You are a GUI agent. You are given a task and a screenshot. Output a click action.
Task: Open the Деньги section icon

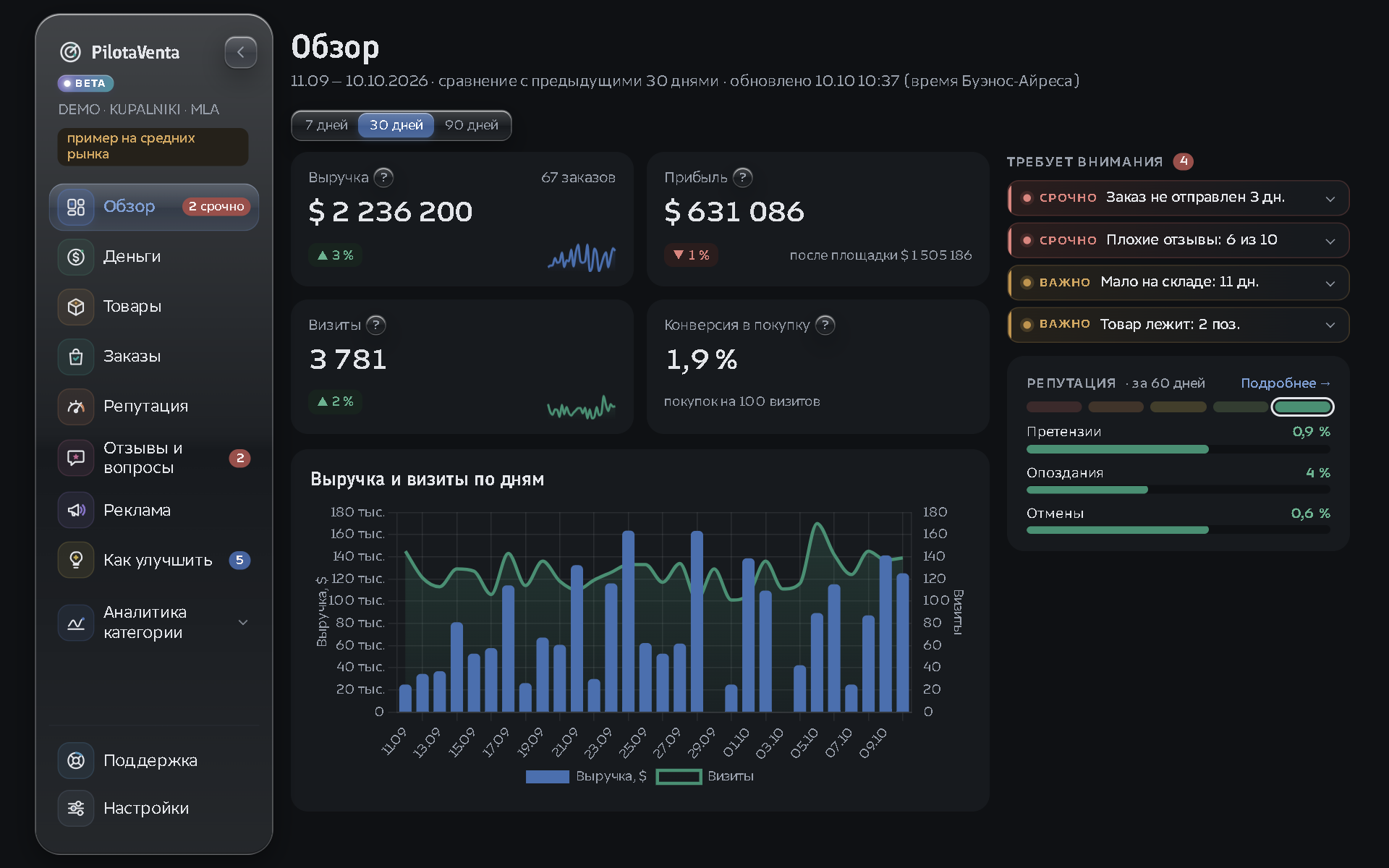click(x=76, y=257)
